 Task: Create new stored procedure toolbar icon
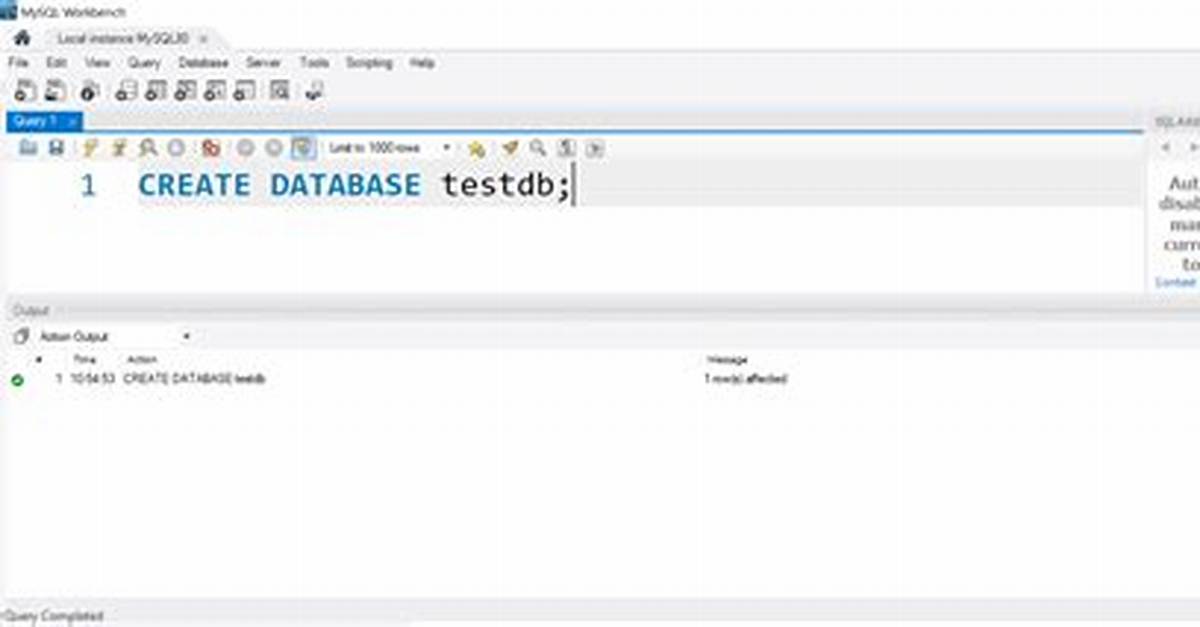[215, 91]
